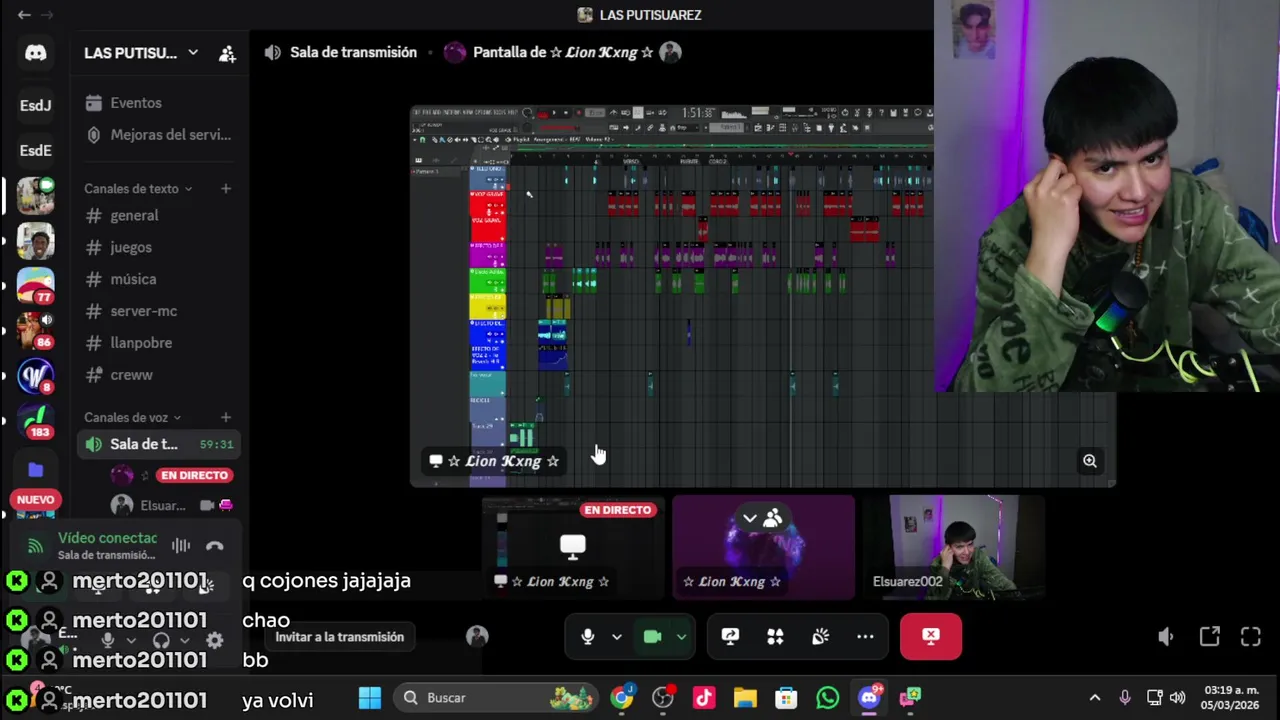This screenshot has width=1280, height=720.
Task: Click Invitar a la transmisión button
Action: (340, 637)
